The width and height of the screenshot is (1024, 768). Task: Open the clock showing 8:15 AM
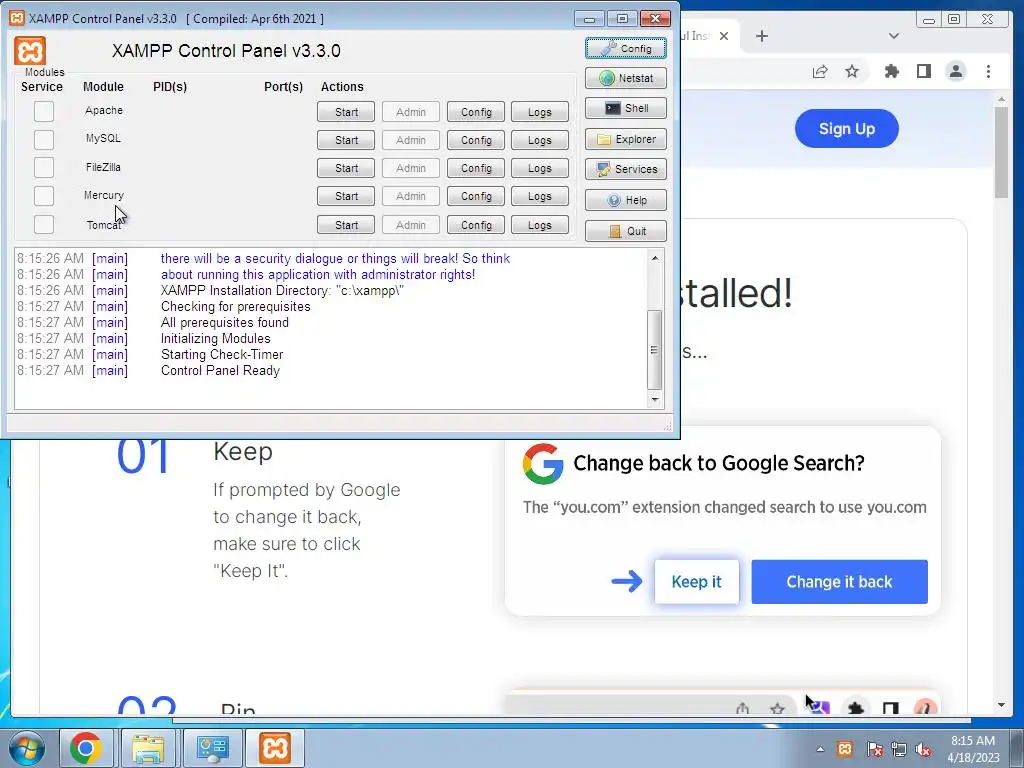973,748
